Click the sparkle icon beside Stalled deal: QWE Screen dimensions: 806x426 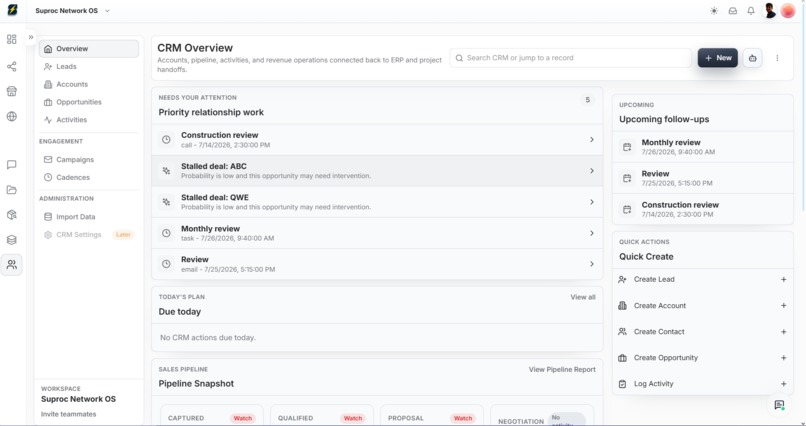166,202
